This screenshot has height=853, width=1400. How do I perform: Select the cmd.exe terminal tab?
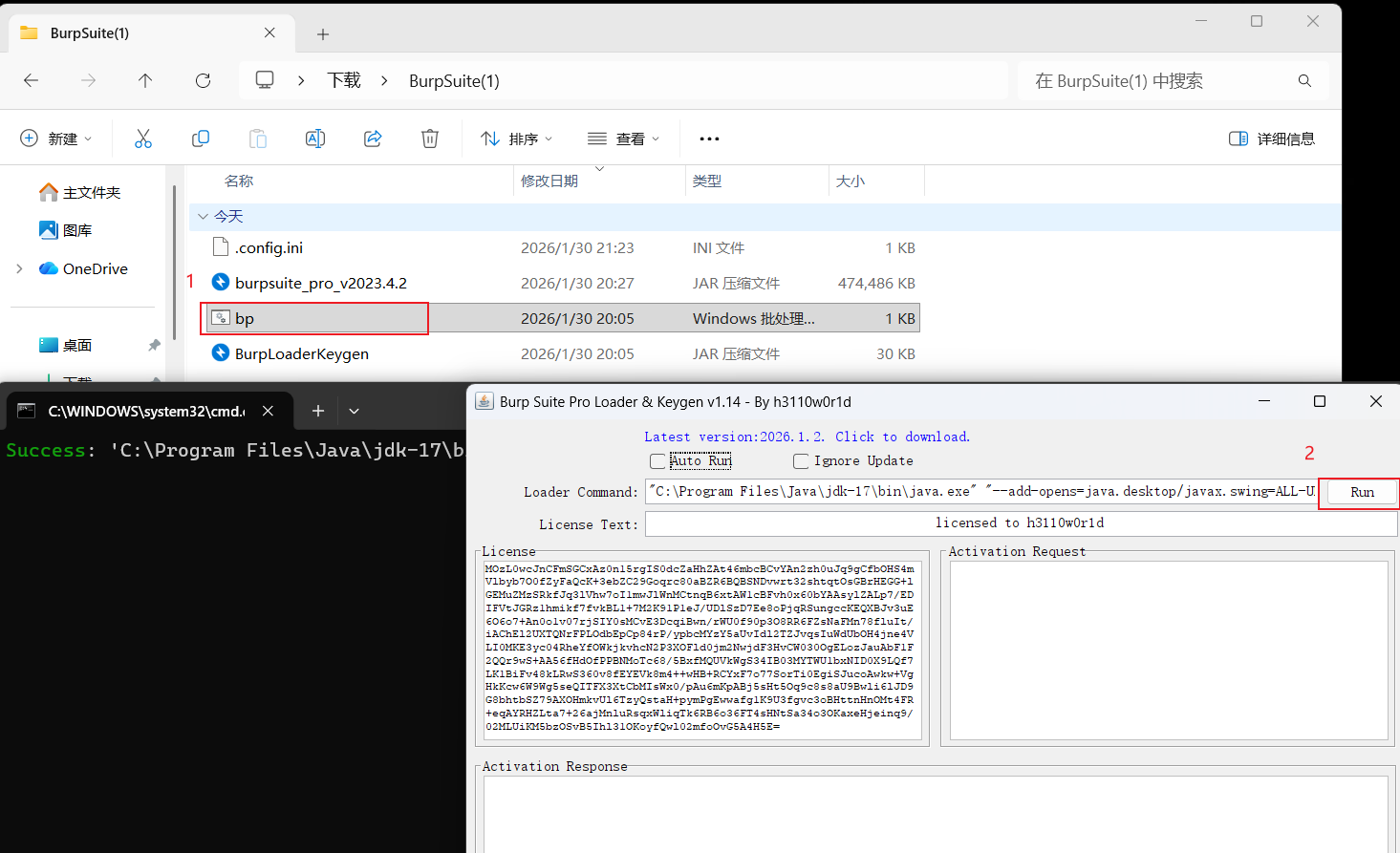pyautogui.click(x=148, y=411)
